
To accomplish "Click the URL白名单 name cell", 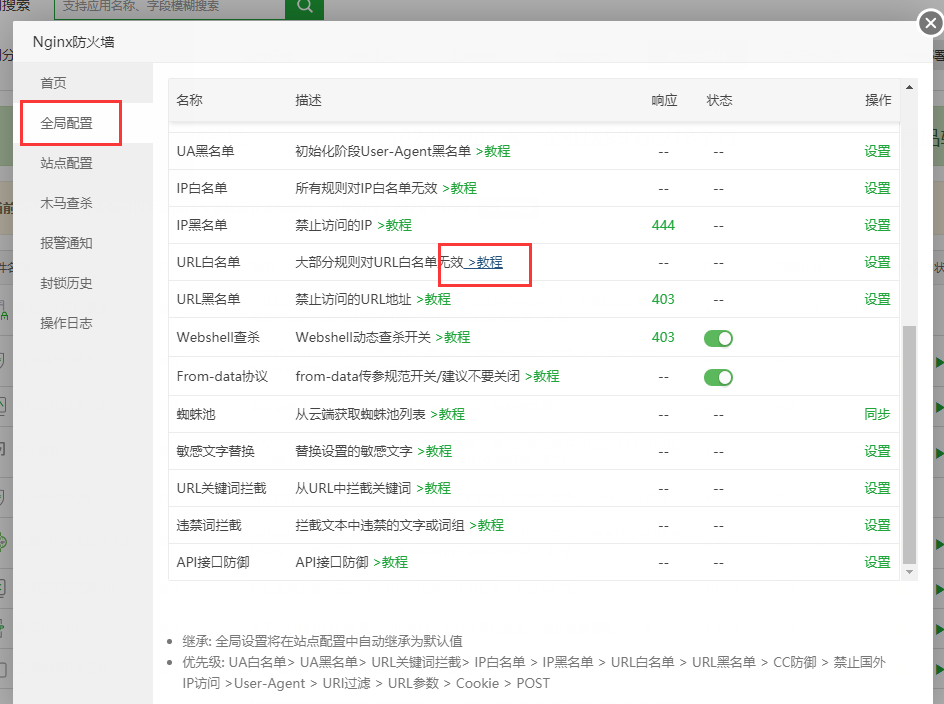I will (x=208, y=263).
